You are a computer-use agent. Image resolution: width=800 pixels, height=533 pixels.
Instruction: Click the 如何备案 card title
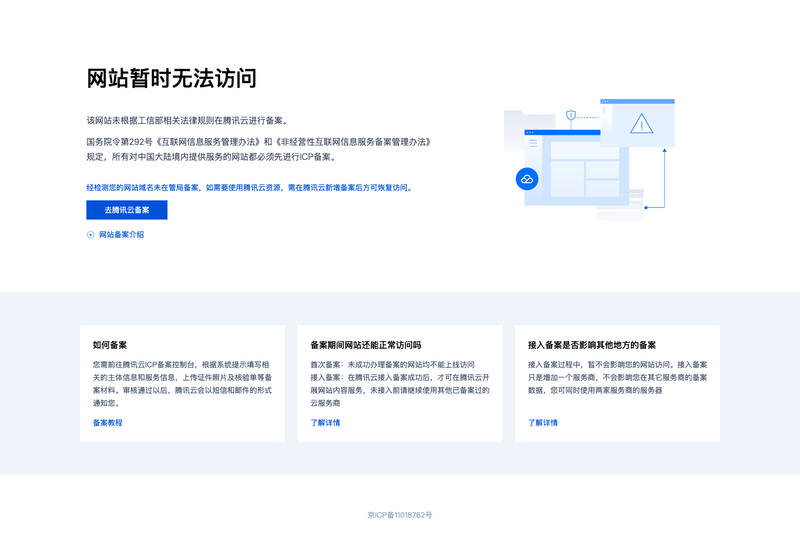[110, 345]
